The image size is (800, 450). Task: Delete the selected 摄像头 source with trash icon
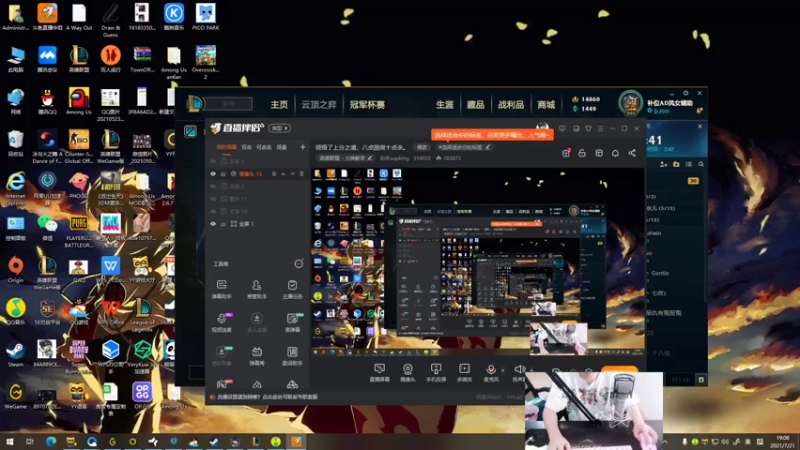pyautogui.click(x=301, y=174)
